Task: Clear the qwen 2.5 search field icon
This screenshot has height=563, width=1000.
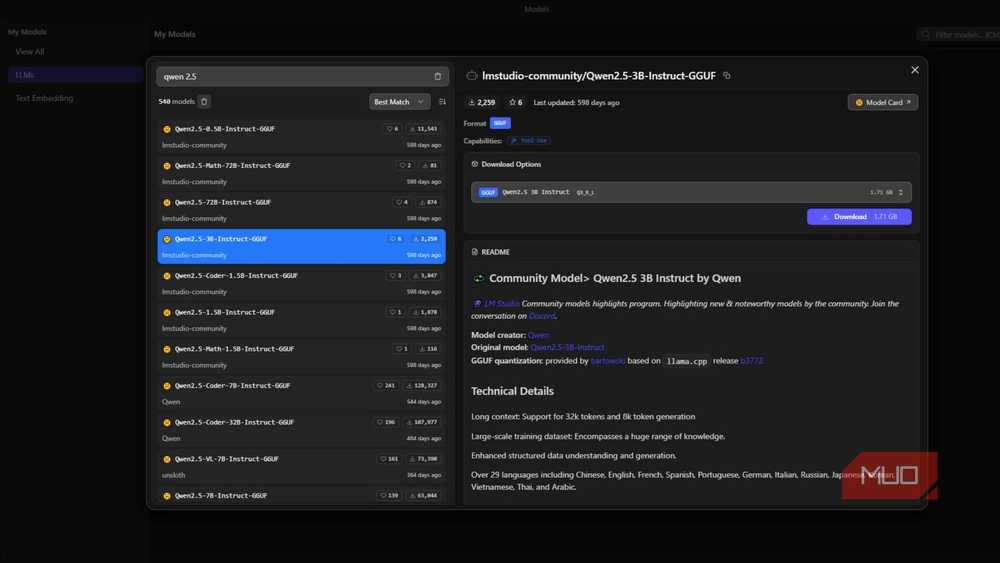Action: pyautogui.click(x=438, y=77)
